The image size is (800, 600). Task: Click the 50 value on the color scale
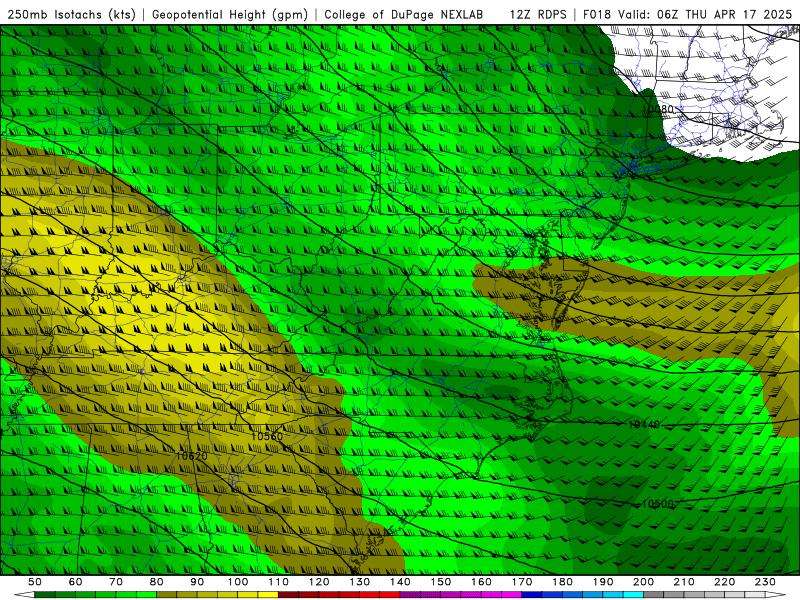click(x=35, y=582)
